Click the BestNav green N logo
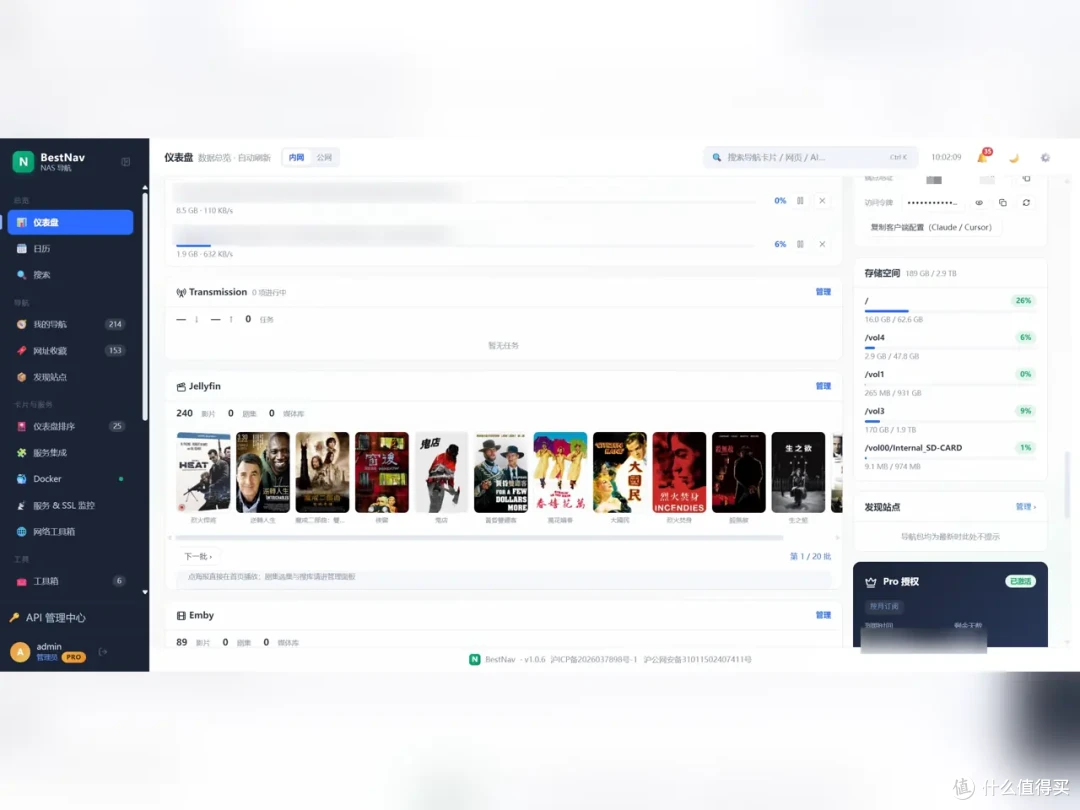This screenshot has width=1080, height=810. pyautogui.click(x=23, y=162)
